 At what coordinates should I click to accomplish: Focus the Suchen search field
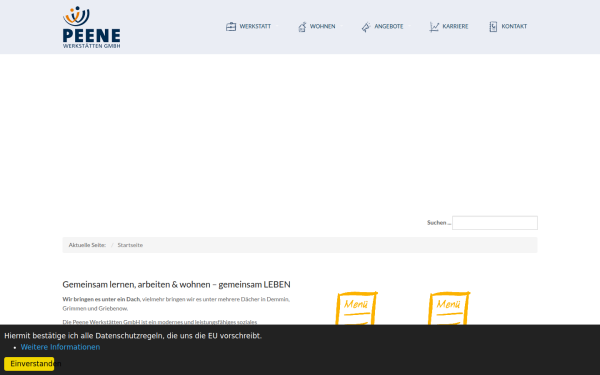point(495,223)
